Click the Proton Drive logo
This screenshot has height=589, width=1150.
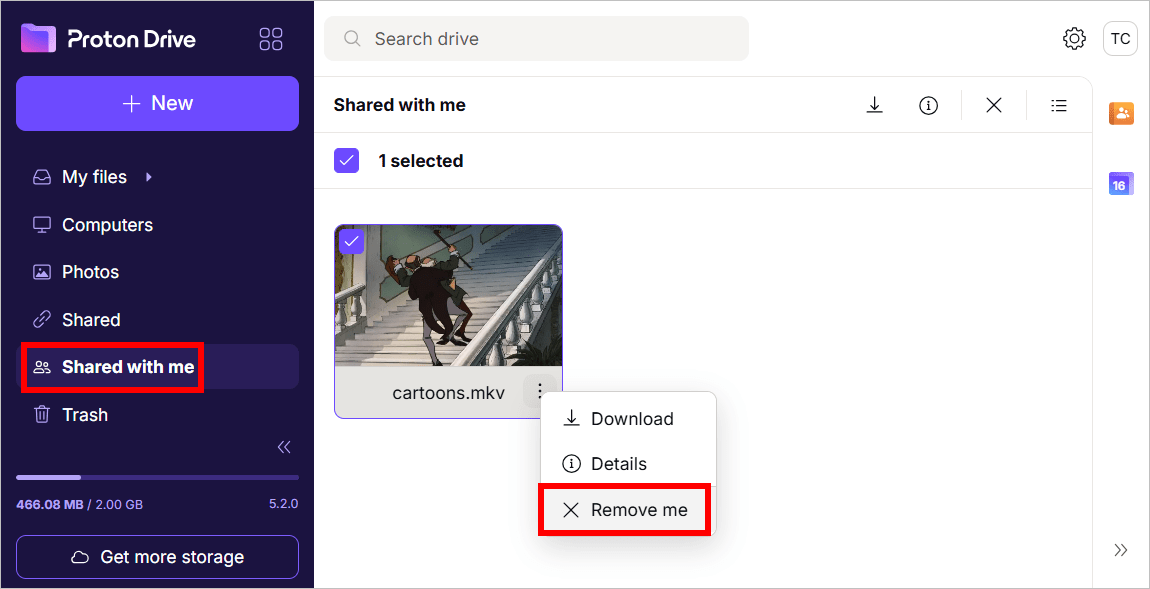tap(109, 39)
